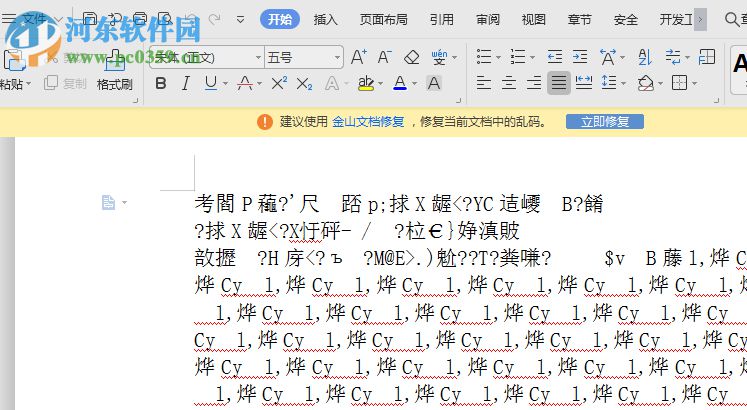Open the phonetic guide (wén) tool
Viewport: 747px width, 410px height.
439,57
